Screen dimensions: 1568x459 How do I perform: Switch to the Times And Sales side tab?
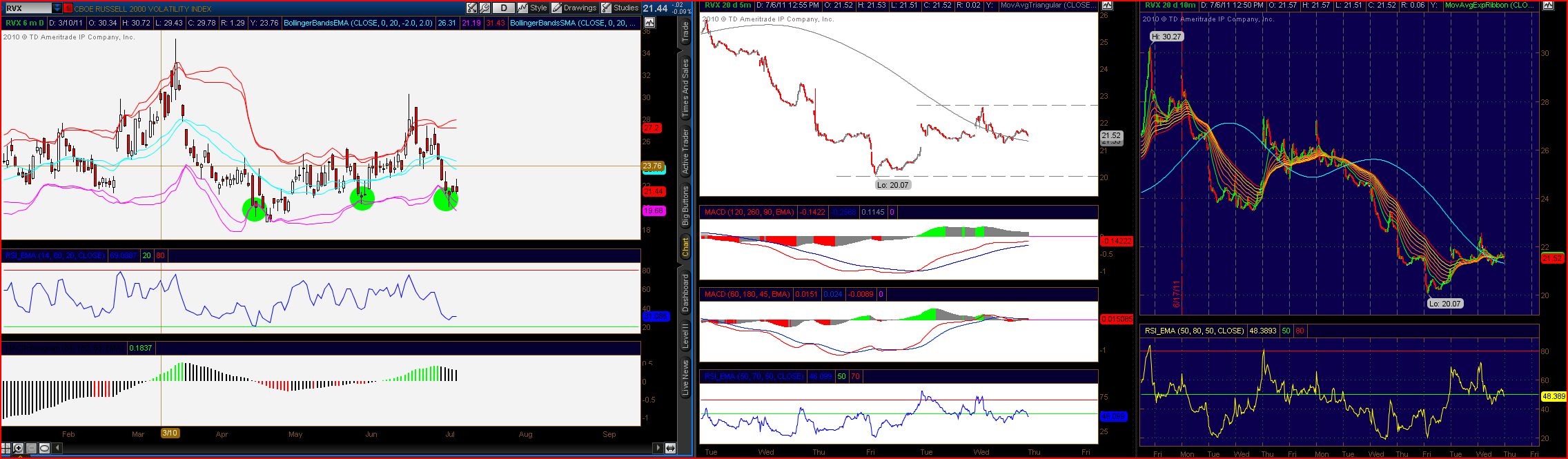point(685,87)
